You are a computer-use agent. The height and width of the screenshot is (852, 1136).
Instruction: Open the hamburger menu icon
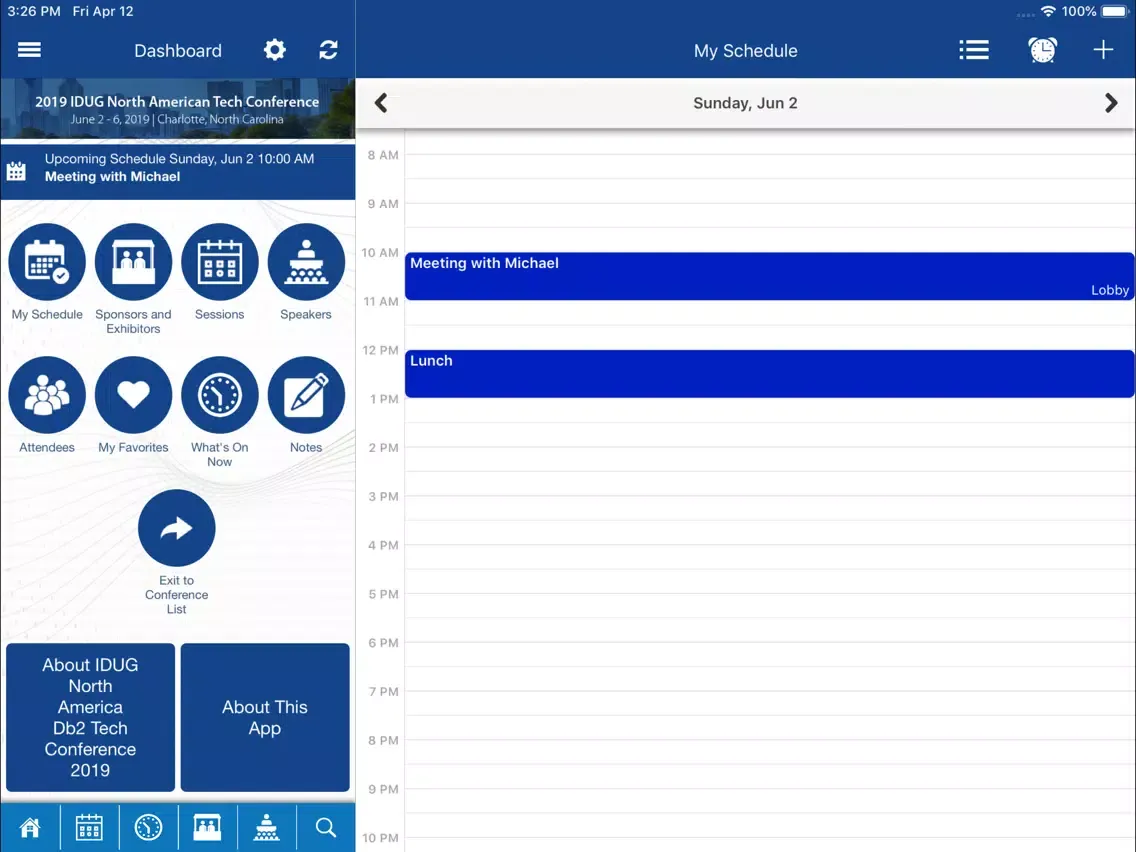coord(29,50)
